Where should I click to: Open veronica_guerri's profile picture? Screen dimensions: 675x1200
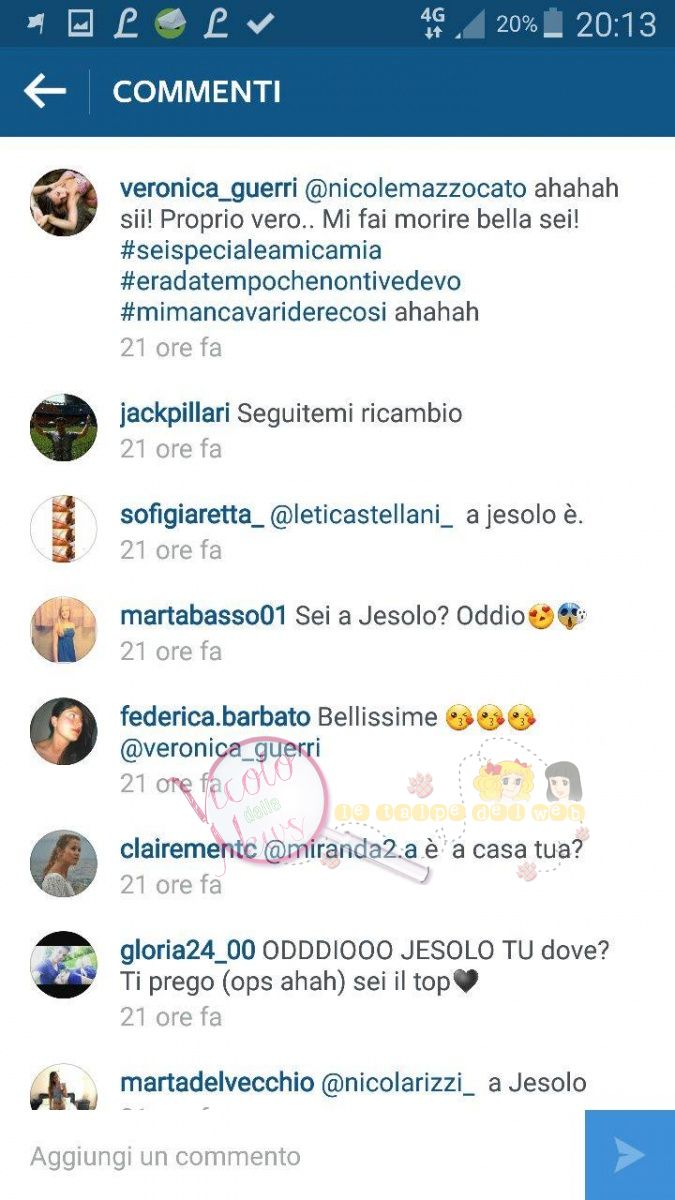[x=64, y=202]
